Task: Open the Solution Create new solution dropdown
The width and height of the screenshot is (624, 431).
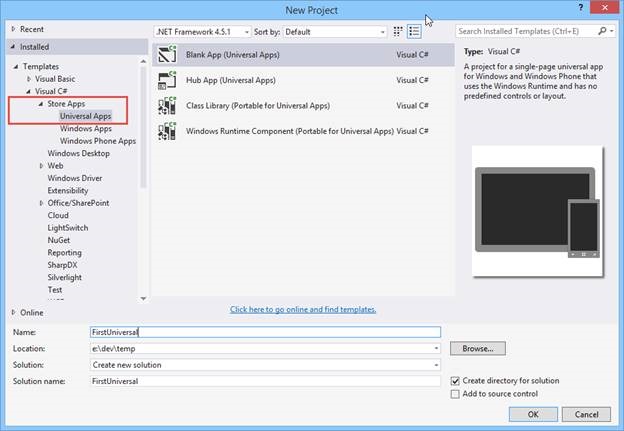Action: pyautogui.click(x=265, y=365)
